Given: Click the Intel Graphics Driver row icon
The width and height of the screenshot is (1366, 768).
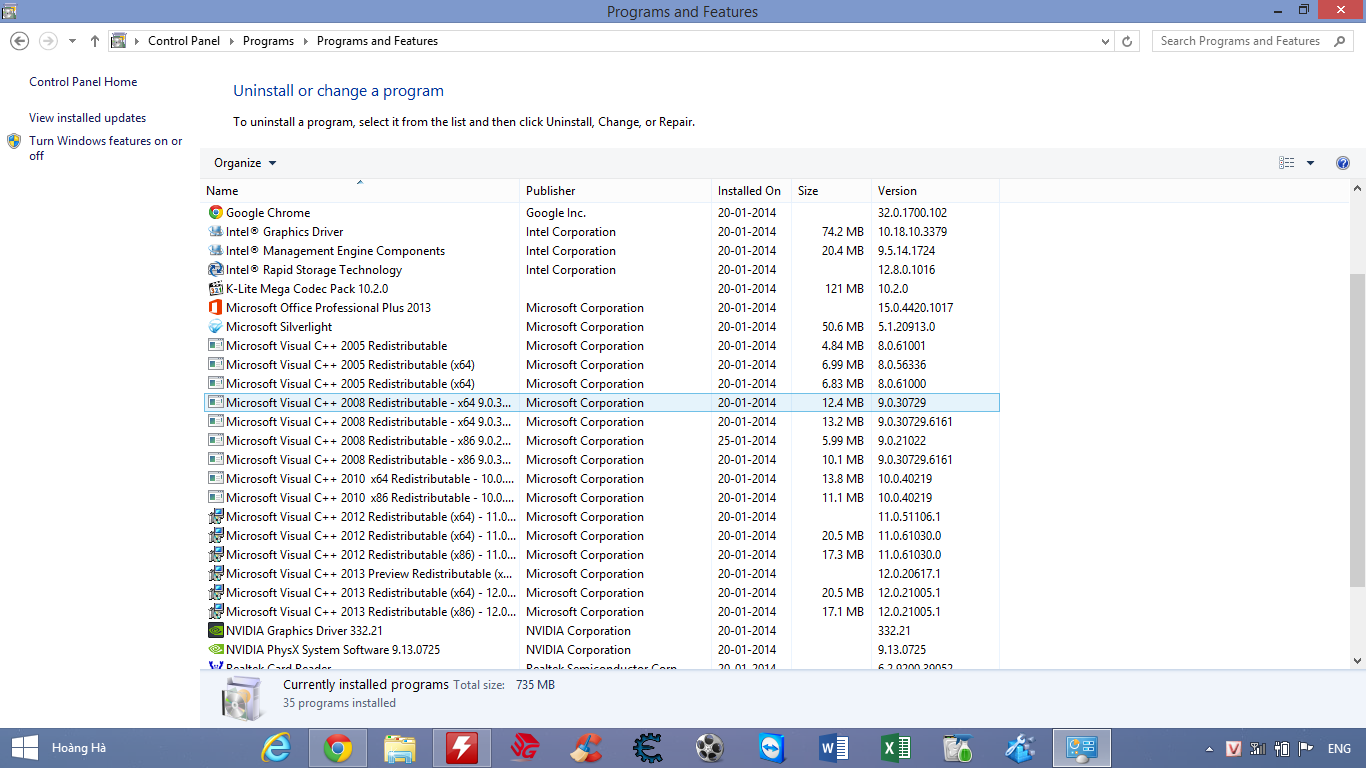Looking at the screenshot, I should tap(215, 231).
